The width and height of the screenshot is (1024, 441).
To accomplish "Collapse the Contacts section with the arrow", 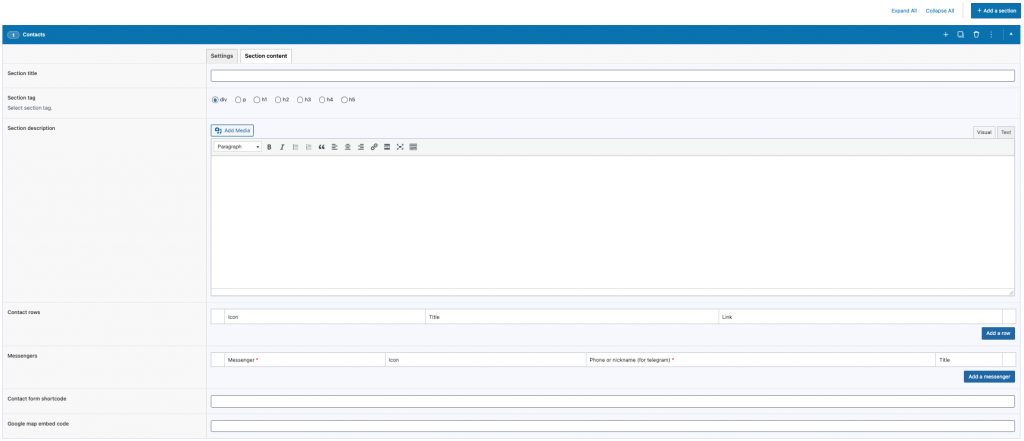I will tap(1011, 35).
